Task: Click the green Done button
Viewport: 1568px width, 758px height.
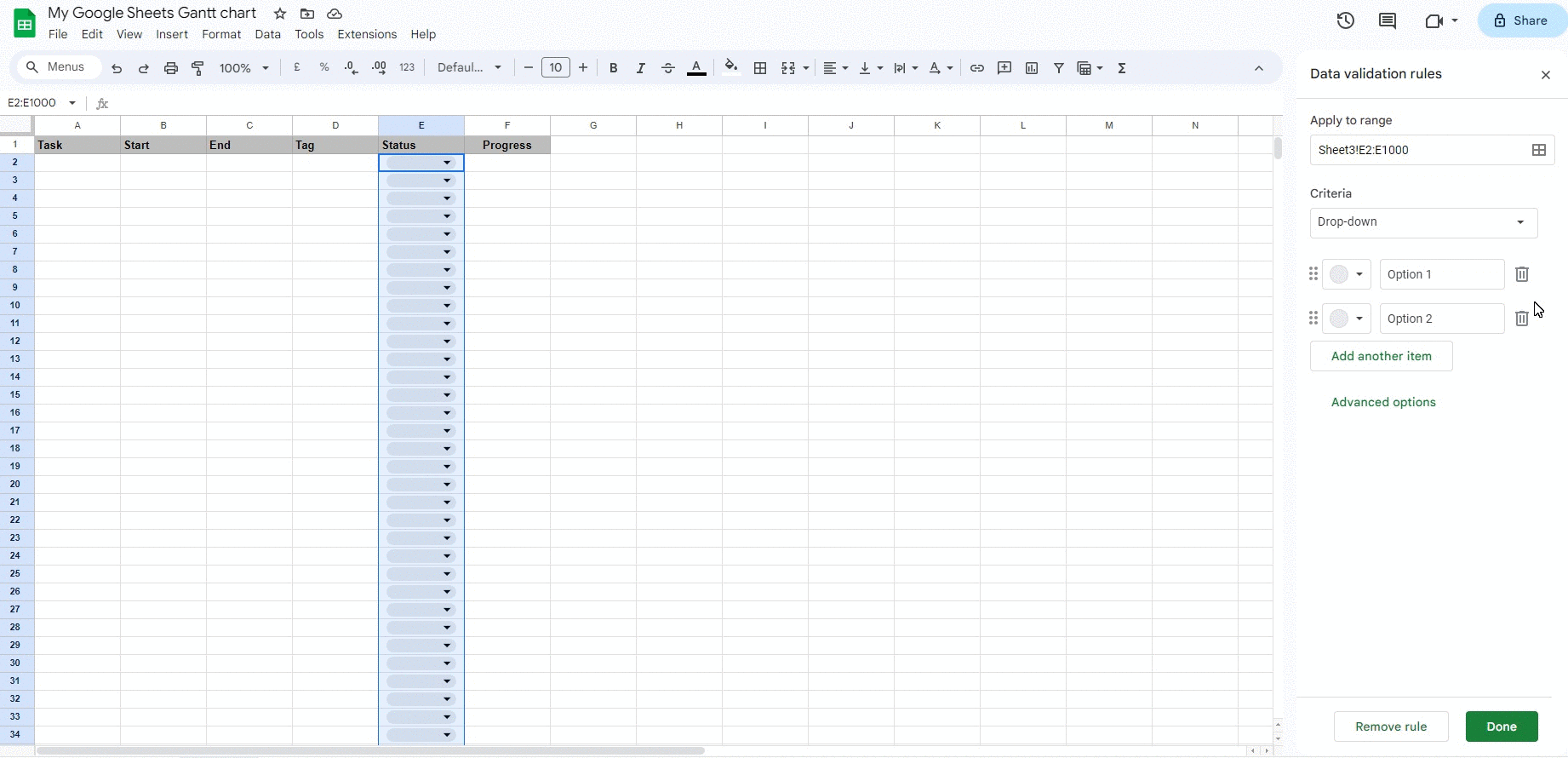Action: pos(1502,726)
